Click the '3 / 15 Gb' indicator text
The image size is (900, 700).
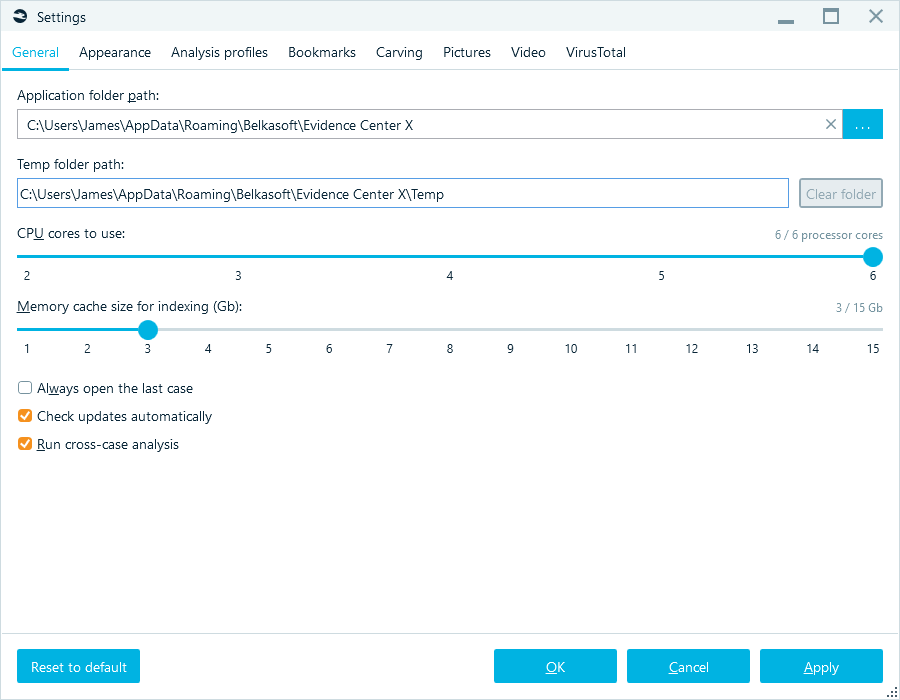859,308
